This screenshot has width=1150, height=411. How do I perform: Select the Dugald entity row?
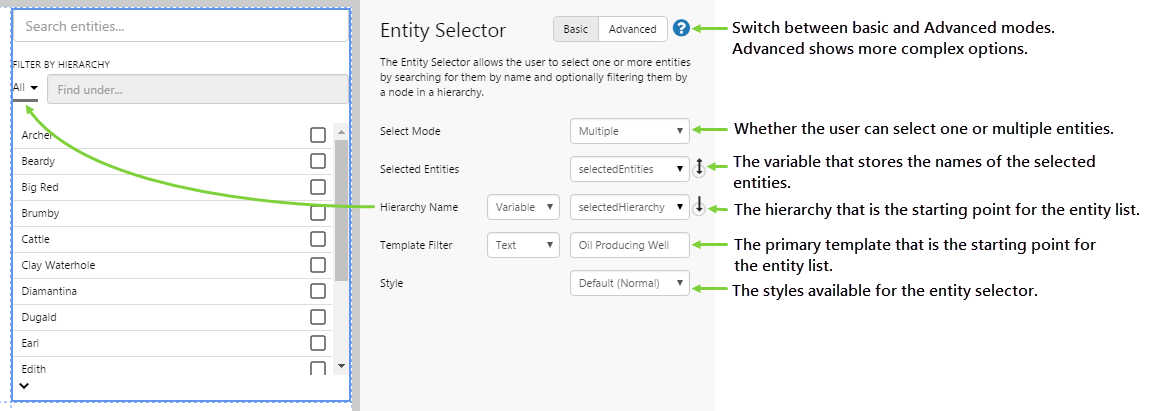click(x=174, y=317)
